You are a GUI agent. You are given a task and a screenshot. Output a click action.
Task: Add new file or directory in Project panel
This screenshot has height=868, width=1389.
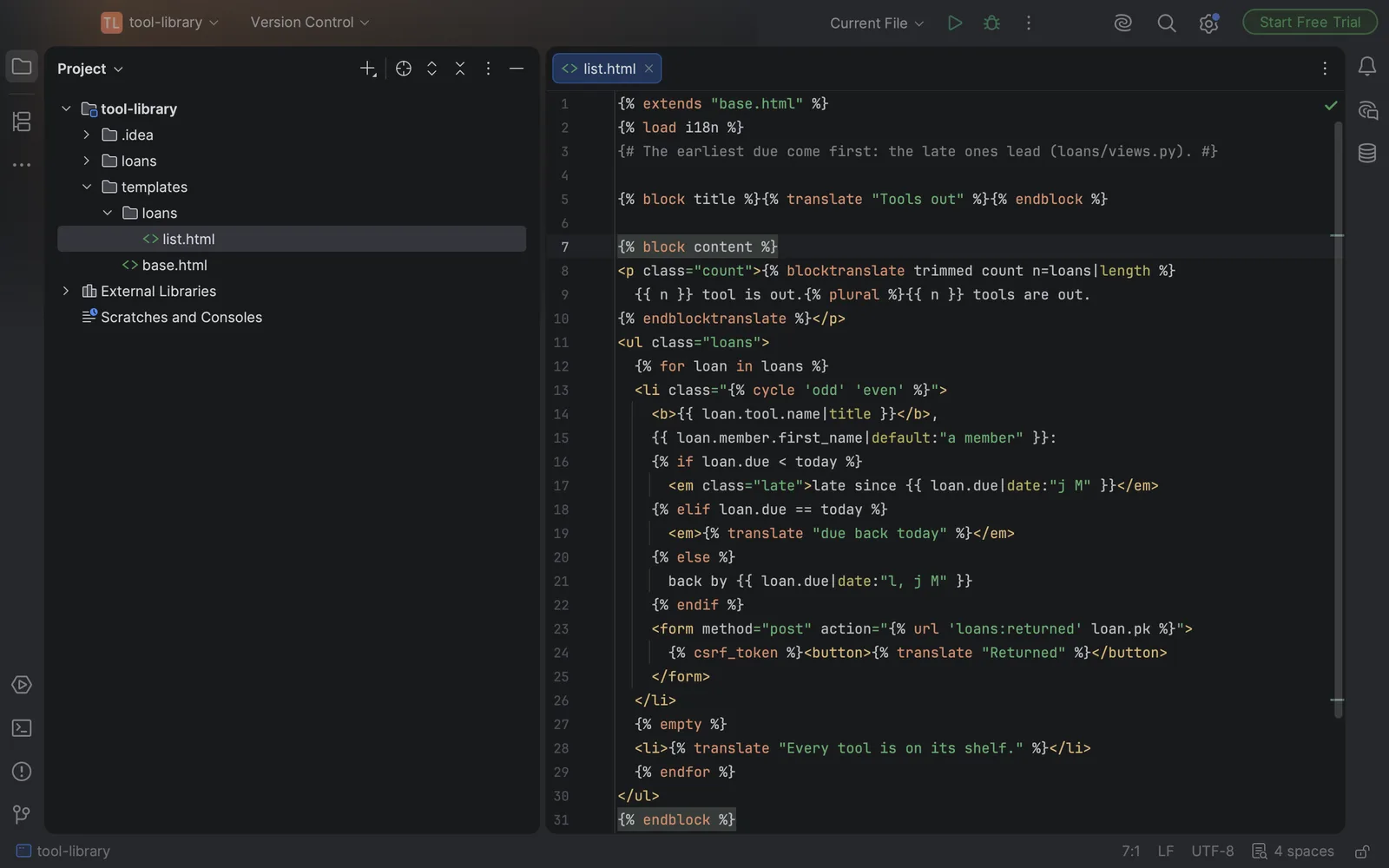point(368,69)
